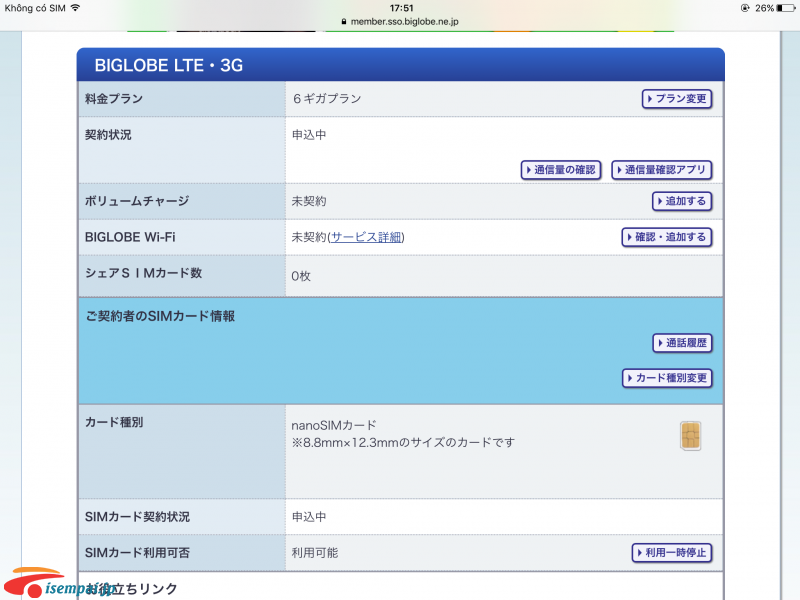This screenshot has width=800, height=600.
Task: Tap the rotation lock status icon
Action: 745,8
